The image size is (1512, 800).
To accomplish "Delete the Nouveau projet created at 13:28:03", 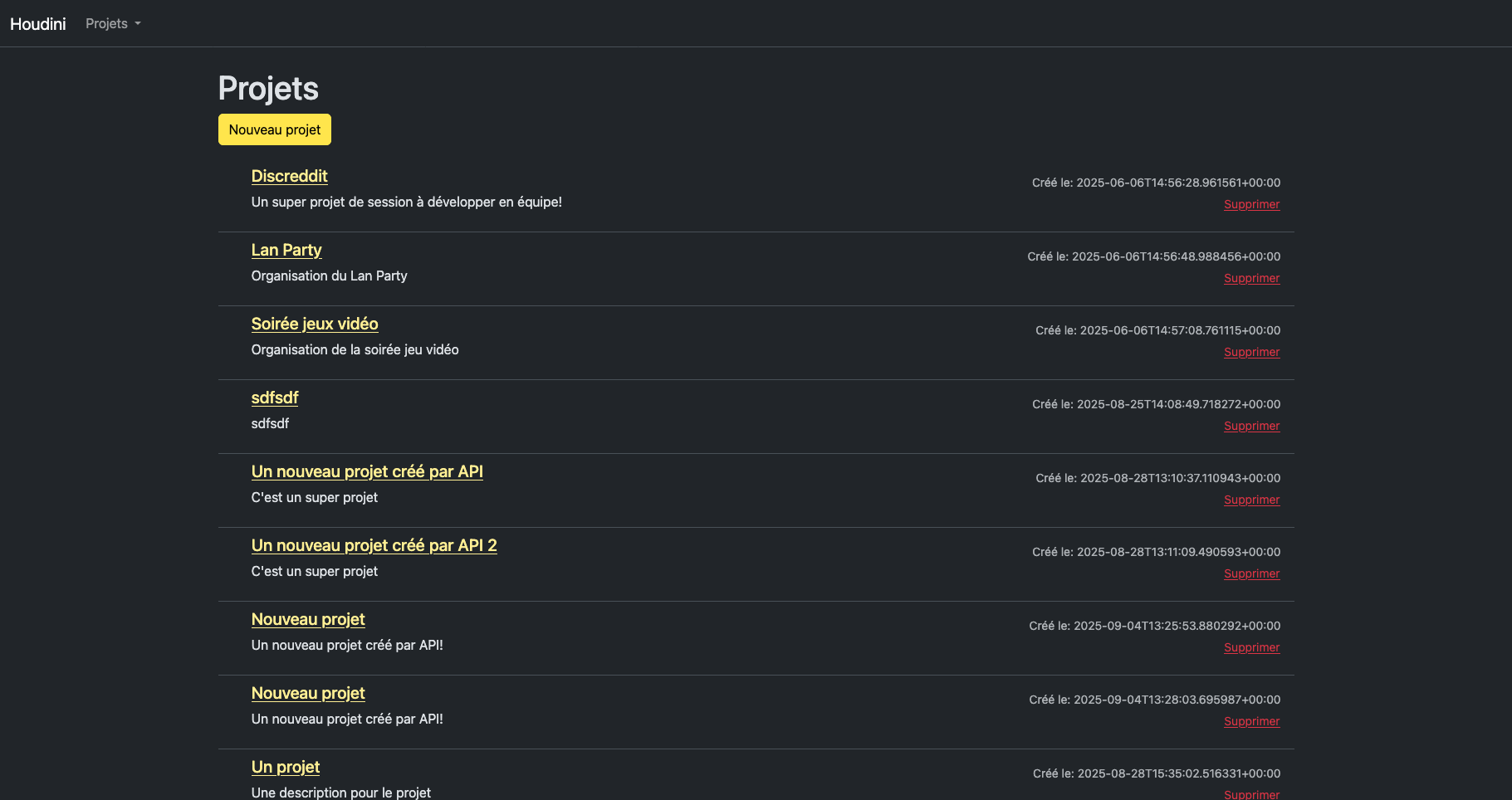I will click(x=1251, y=721).
